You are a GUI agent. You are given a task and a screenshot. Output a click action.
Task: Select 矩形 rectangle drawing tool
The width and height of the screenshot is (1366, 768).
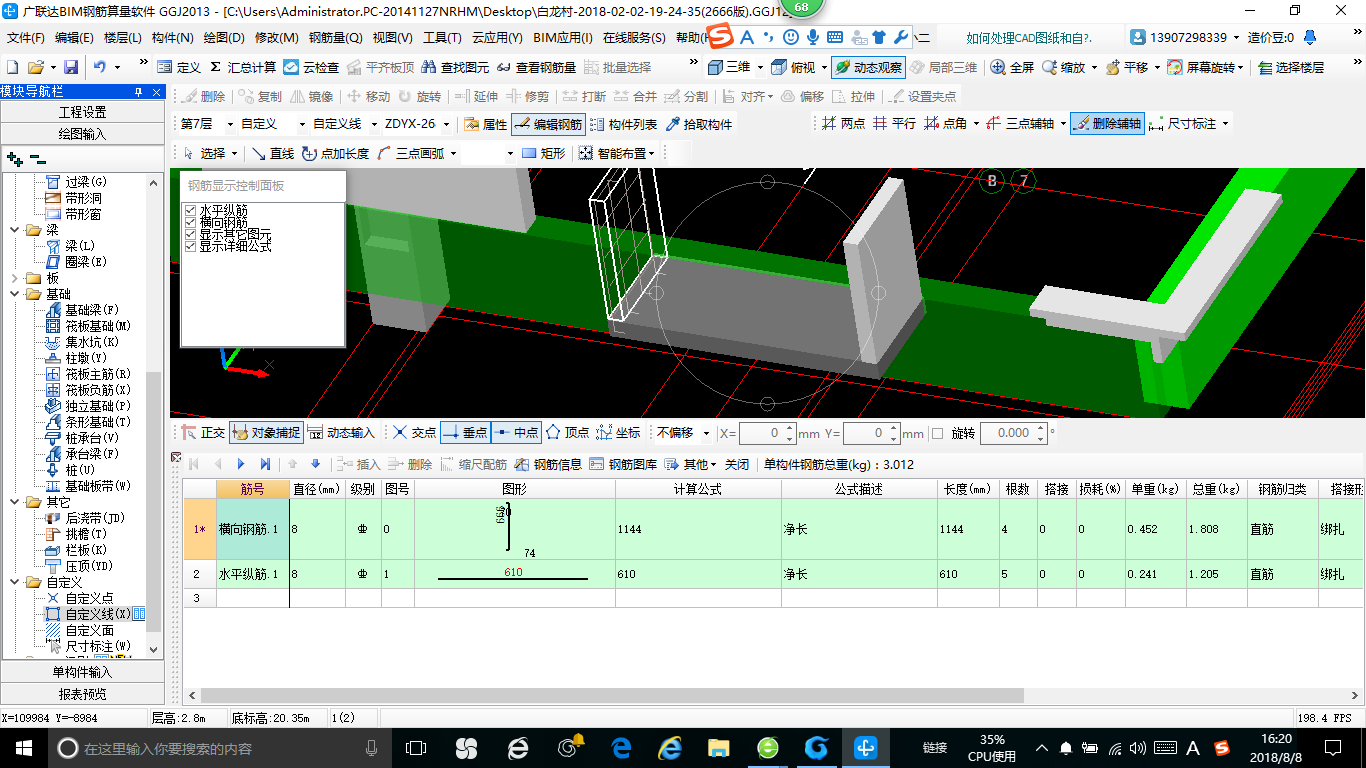tap(543, 153)
